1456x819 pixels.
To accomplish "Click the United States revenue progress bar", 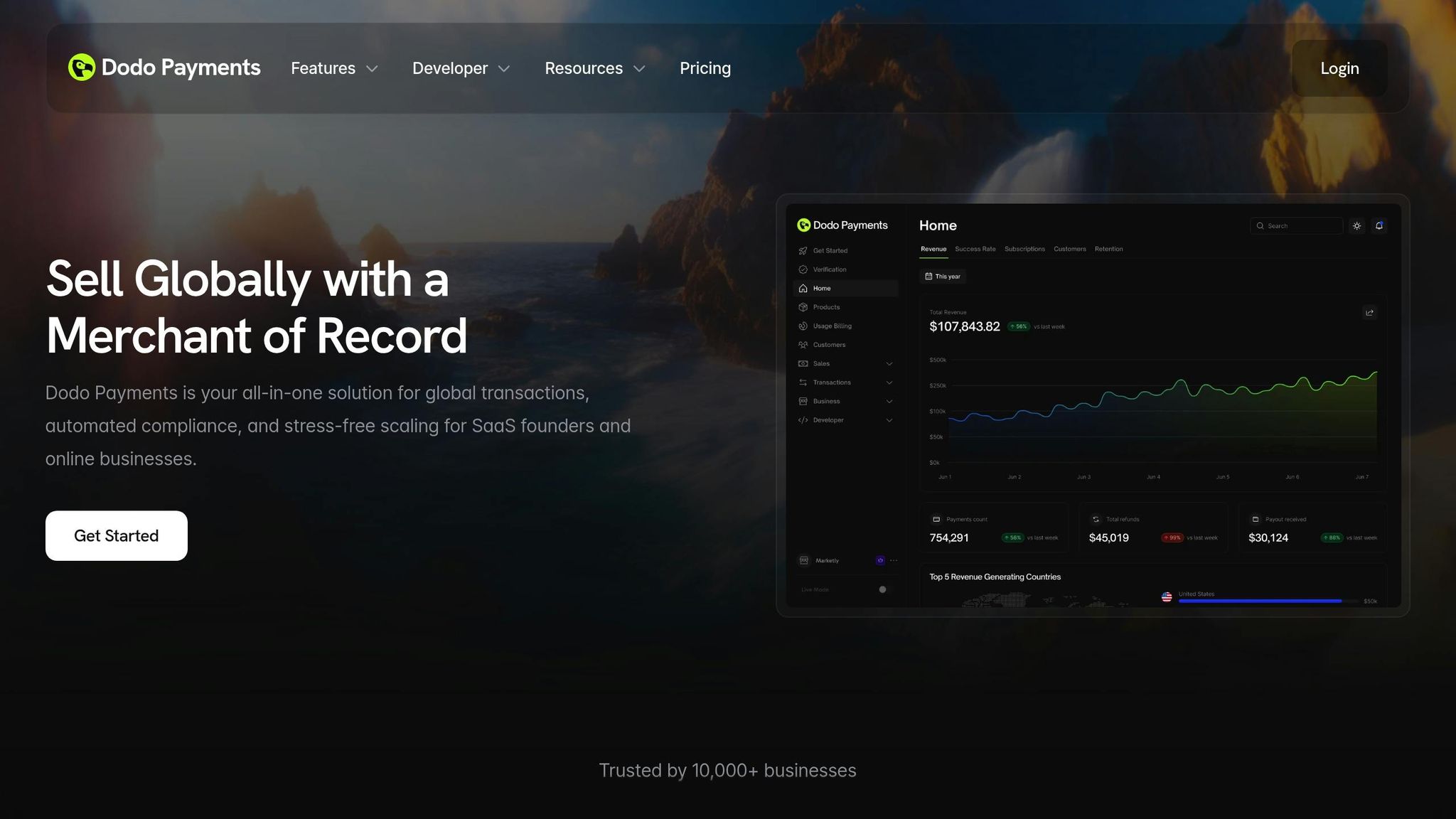I will coord(1258,601).
